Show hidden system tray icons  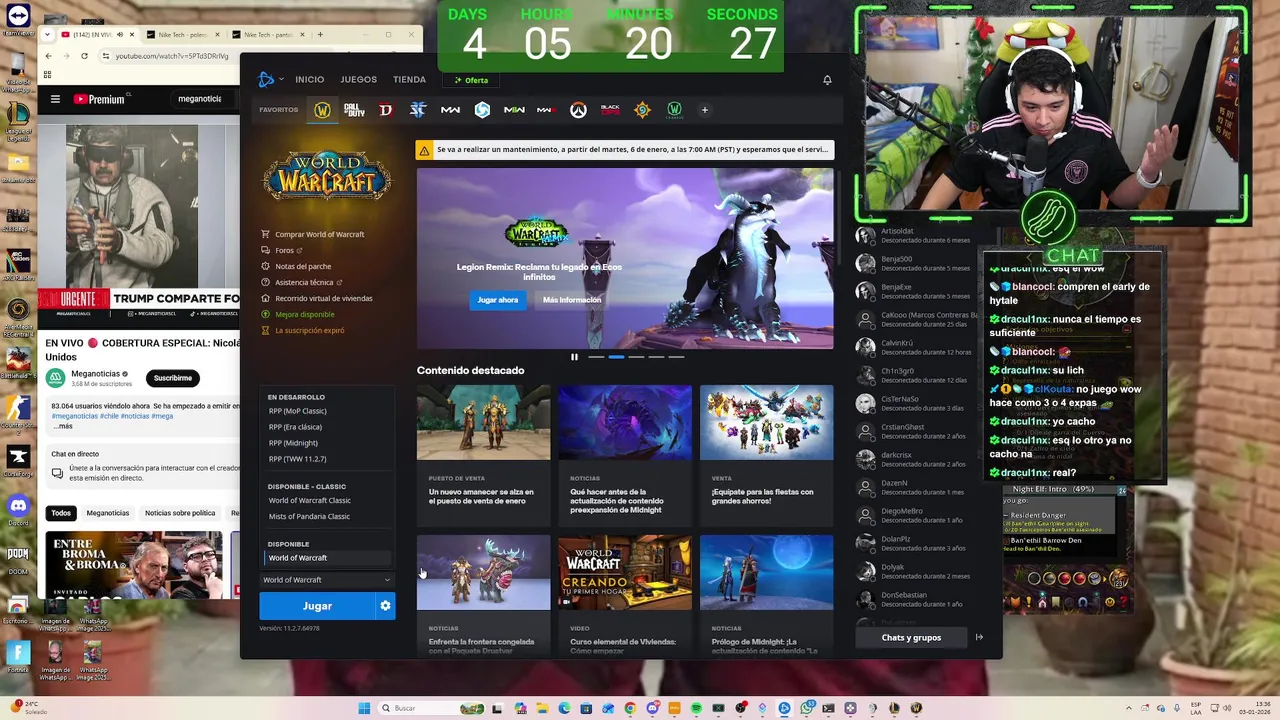pyautogui.click(x=1129, y=708)
